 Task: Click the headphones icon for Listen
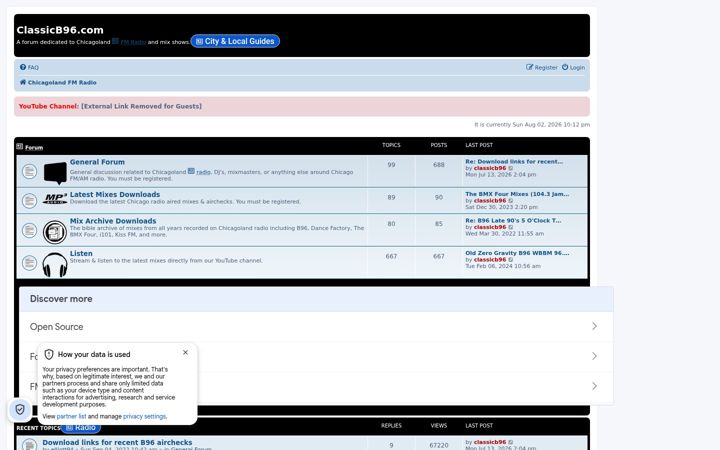pos(55,264)
